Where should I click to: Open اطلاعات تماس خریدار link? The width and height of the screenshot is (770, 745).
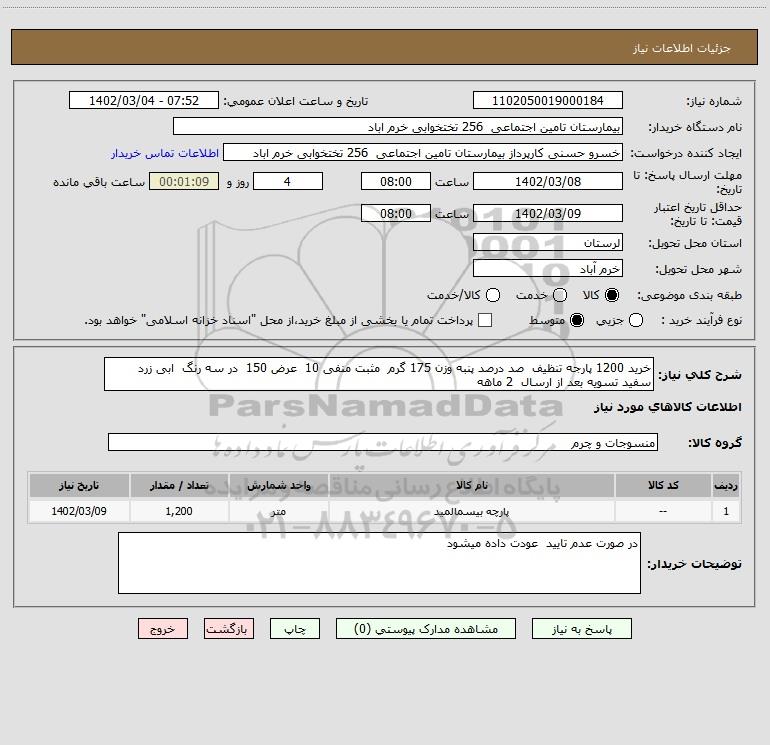click(x=165, y=153)
